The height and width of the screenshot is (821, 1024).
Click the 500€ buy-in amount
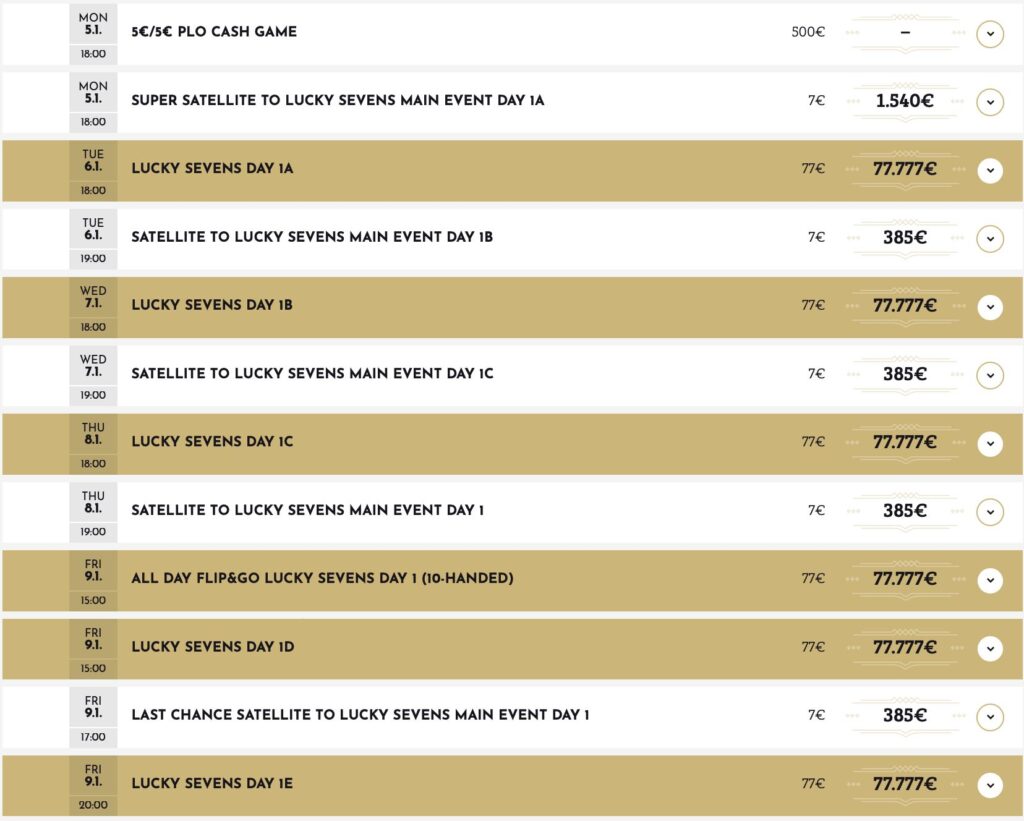pos(808,32)
